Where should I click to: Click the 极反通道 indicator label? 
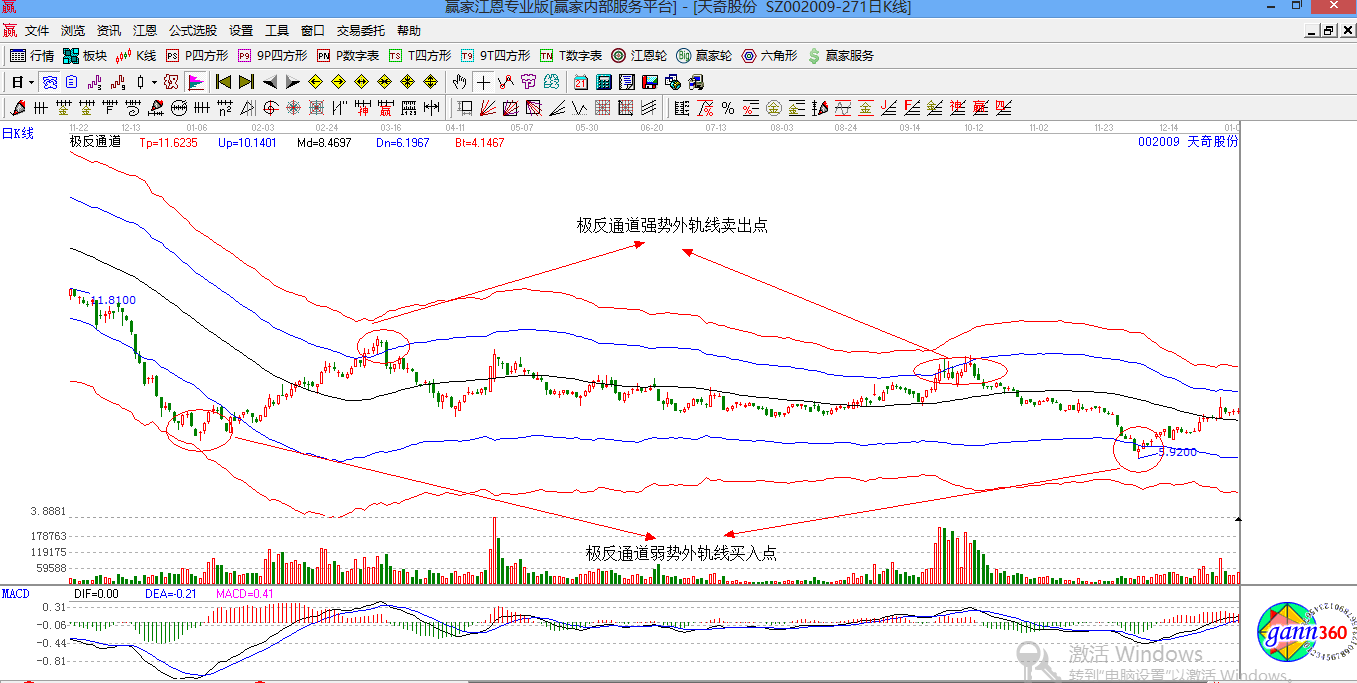[x=95, y=142]
